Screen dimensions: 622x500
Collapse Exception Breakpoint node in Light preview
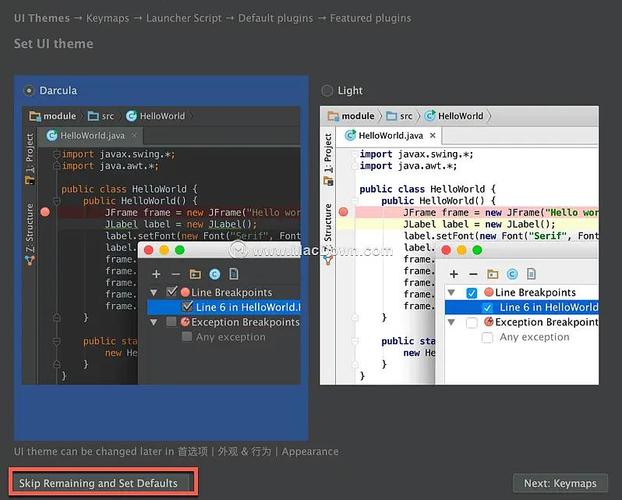451,322
